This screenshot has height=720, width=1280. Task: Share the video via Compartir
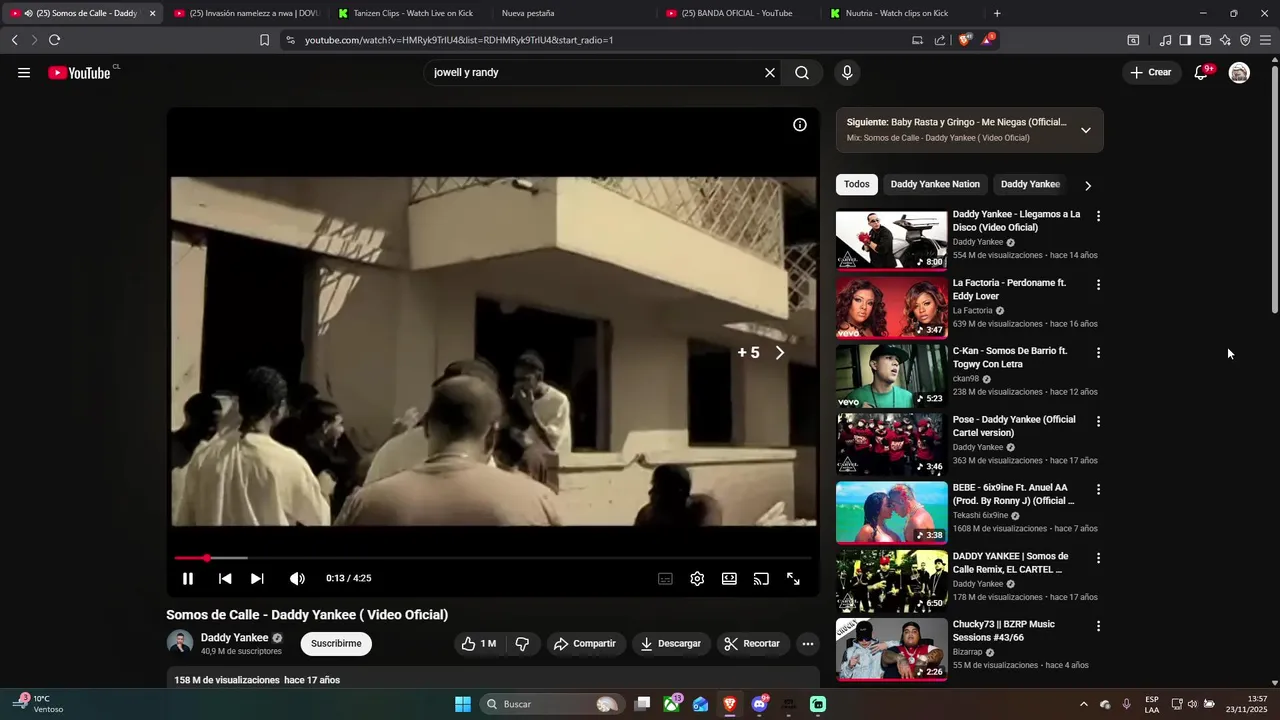coord(585,644)
